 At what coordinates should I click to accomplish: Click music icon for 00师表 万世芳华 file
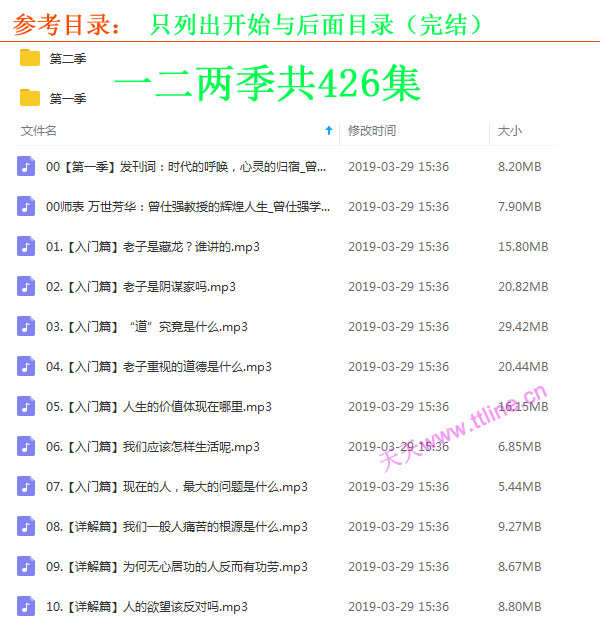click(x=26, y=207)
